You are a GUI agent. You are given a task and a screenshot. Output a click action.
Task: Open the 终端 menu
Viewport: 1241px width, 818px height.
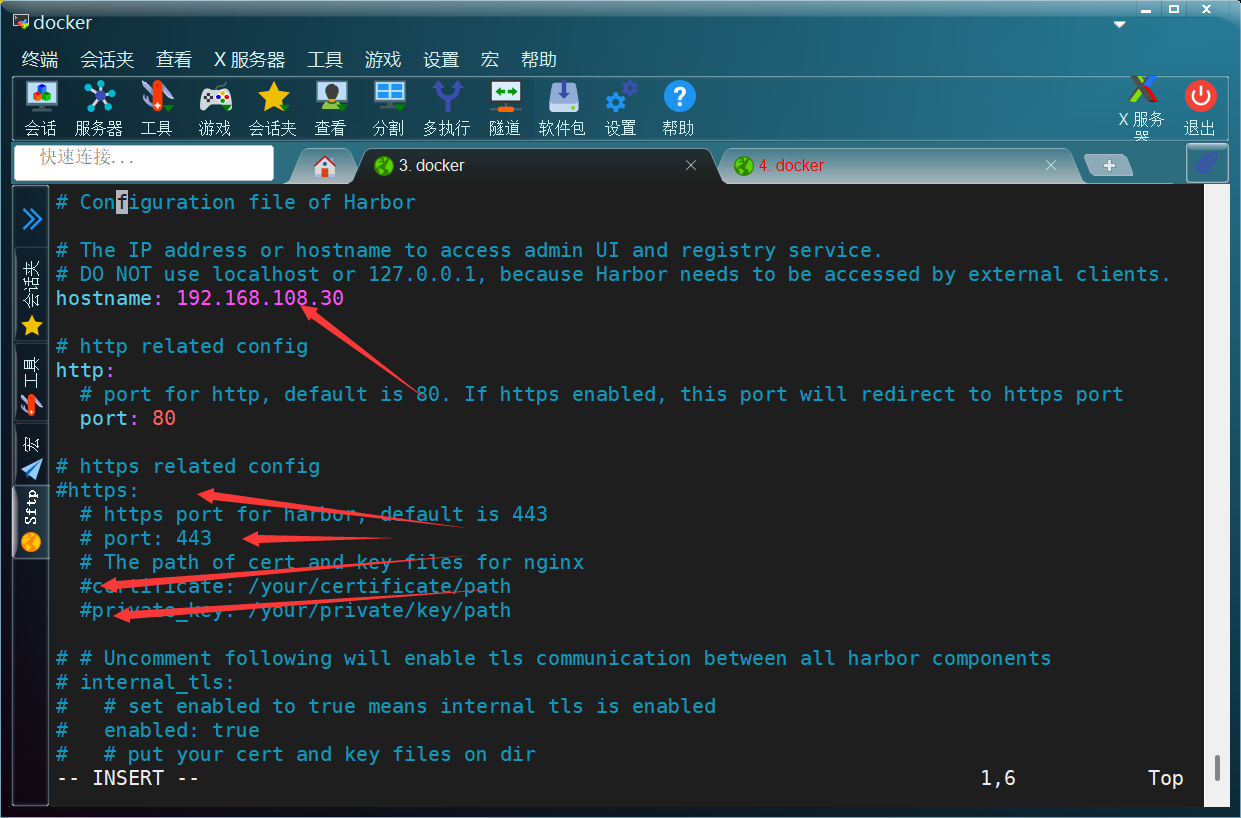pos(40,60)
